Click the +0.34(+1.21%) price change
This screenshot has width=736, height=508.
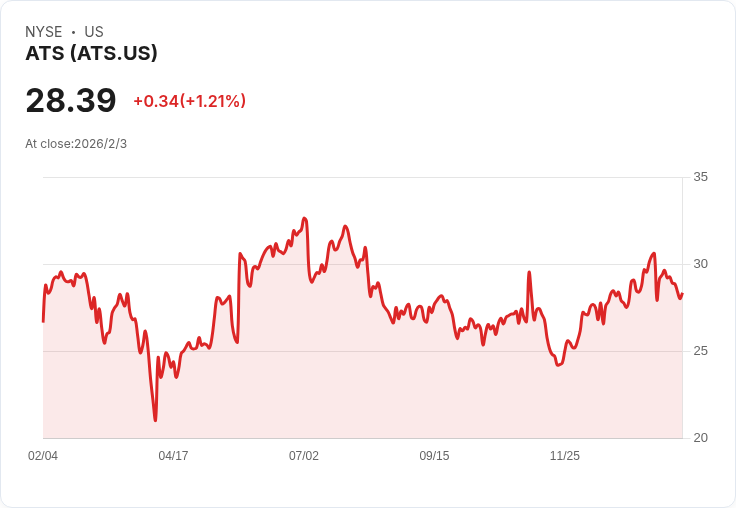[x=189, y=101]
